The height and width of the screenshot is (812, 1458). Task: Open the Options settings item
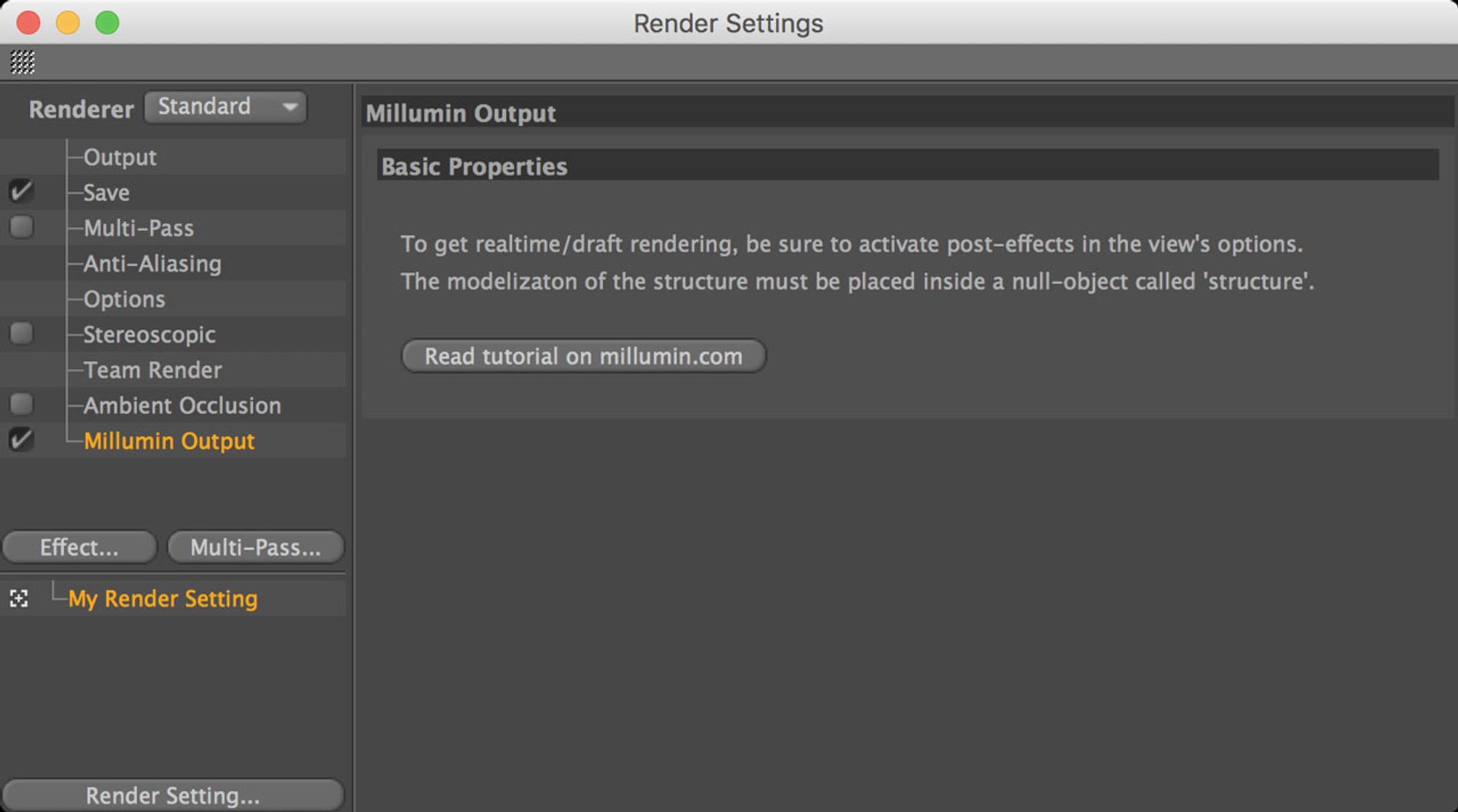(124, 300)
